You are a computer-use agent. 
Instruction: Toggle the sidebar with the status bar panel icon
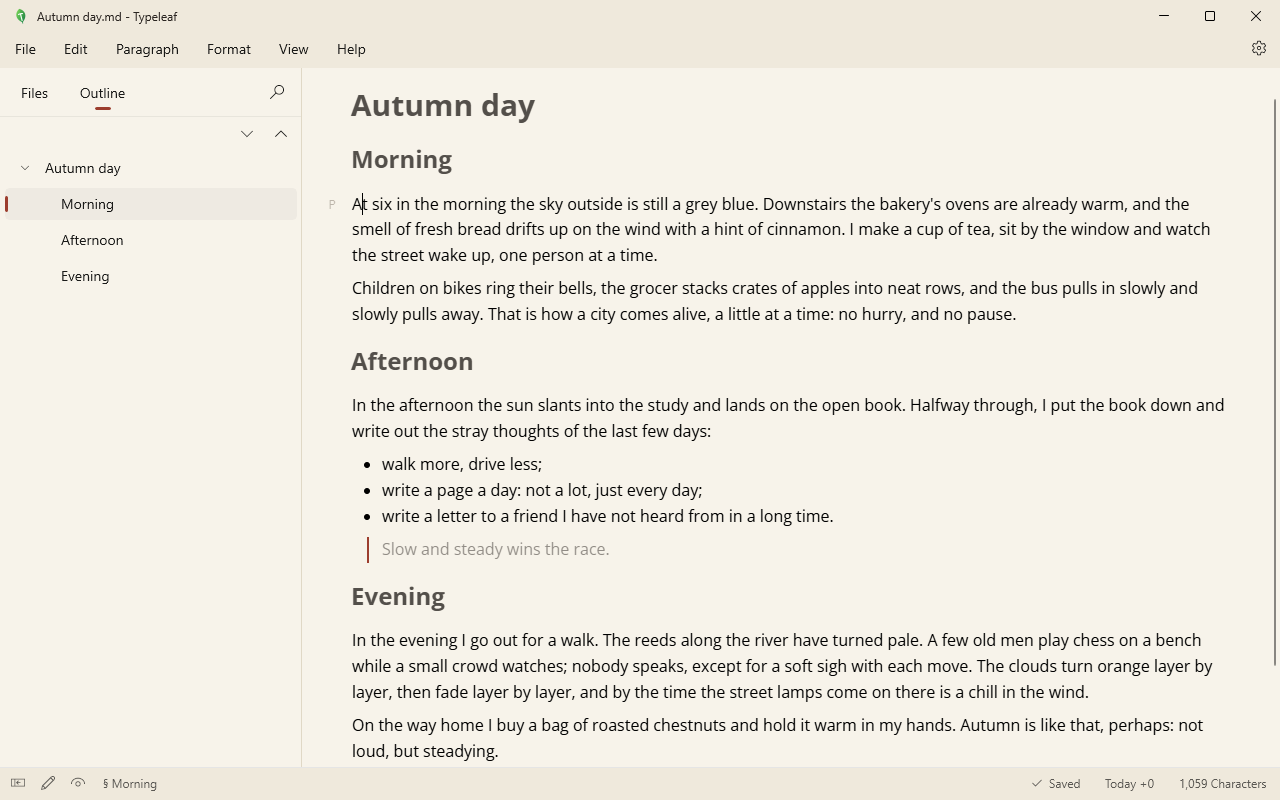tap(18, 783)
